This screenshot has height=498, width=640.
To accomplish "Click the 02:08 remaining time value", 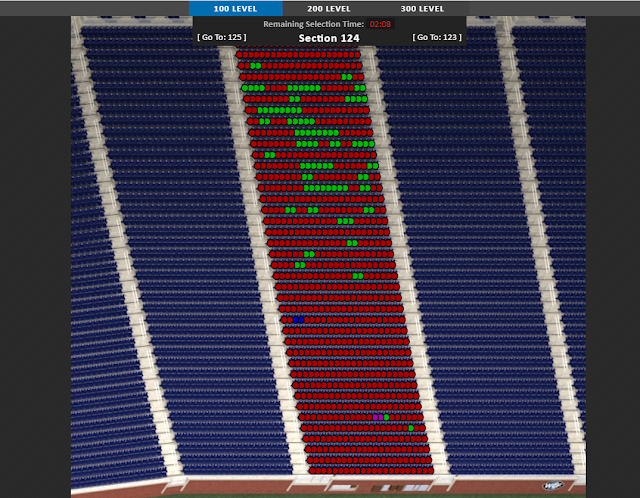I will 380,24.
